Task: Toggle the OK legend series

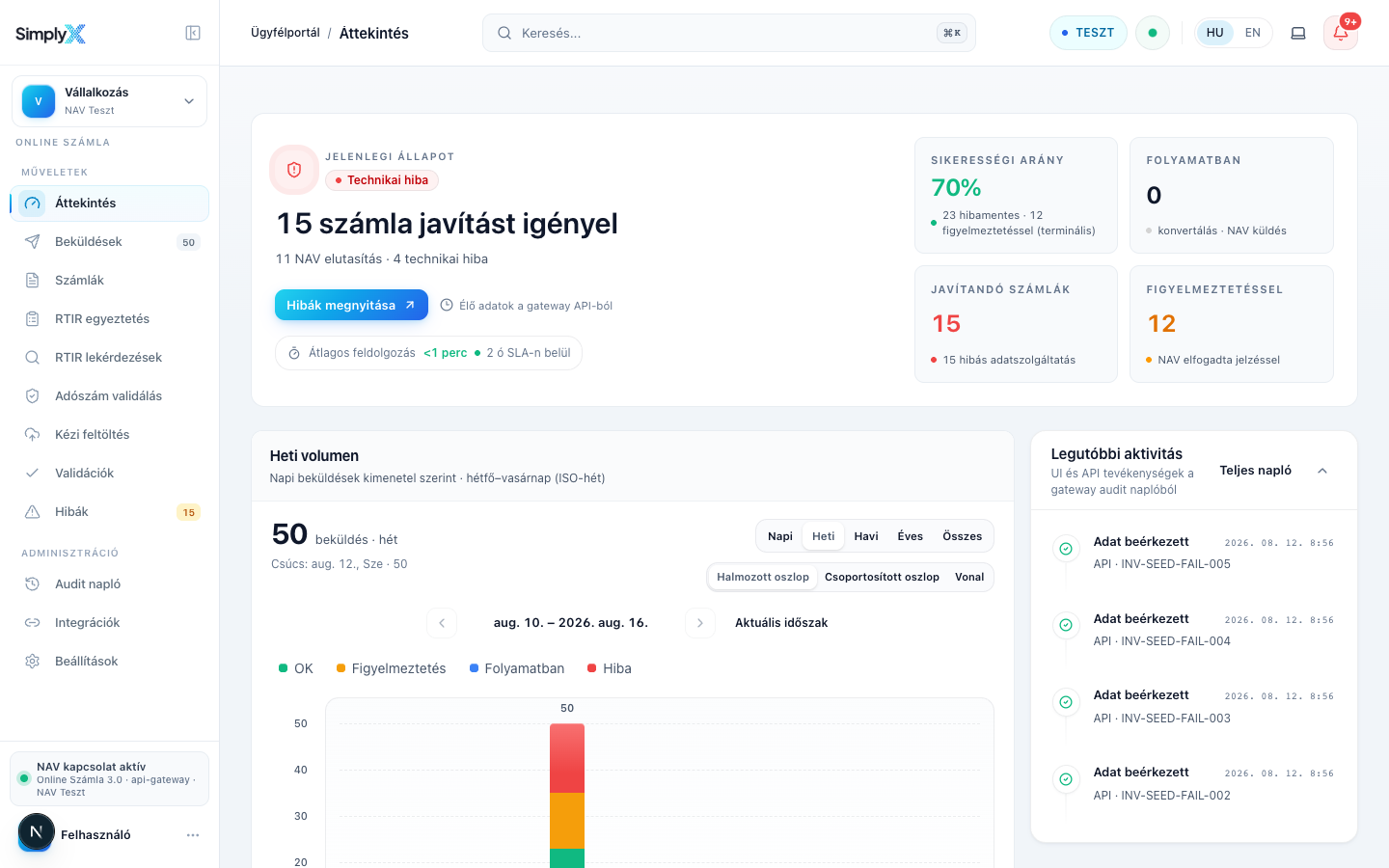Action: (x=296, y=668)
